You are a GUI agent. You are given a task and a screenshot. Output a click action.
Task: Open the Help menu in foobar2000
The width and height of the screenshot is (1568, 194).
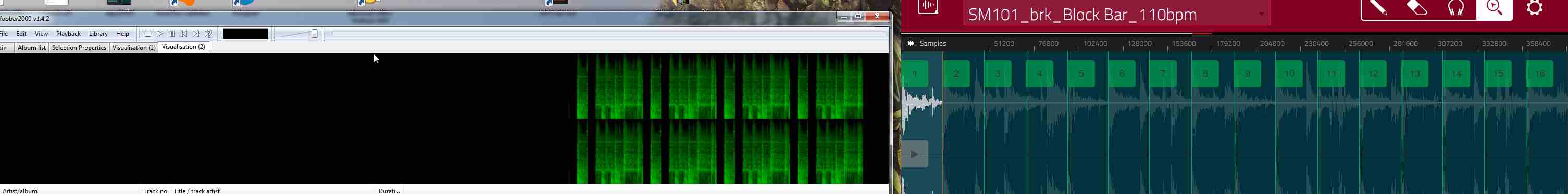click(122, 34)
